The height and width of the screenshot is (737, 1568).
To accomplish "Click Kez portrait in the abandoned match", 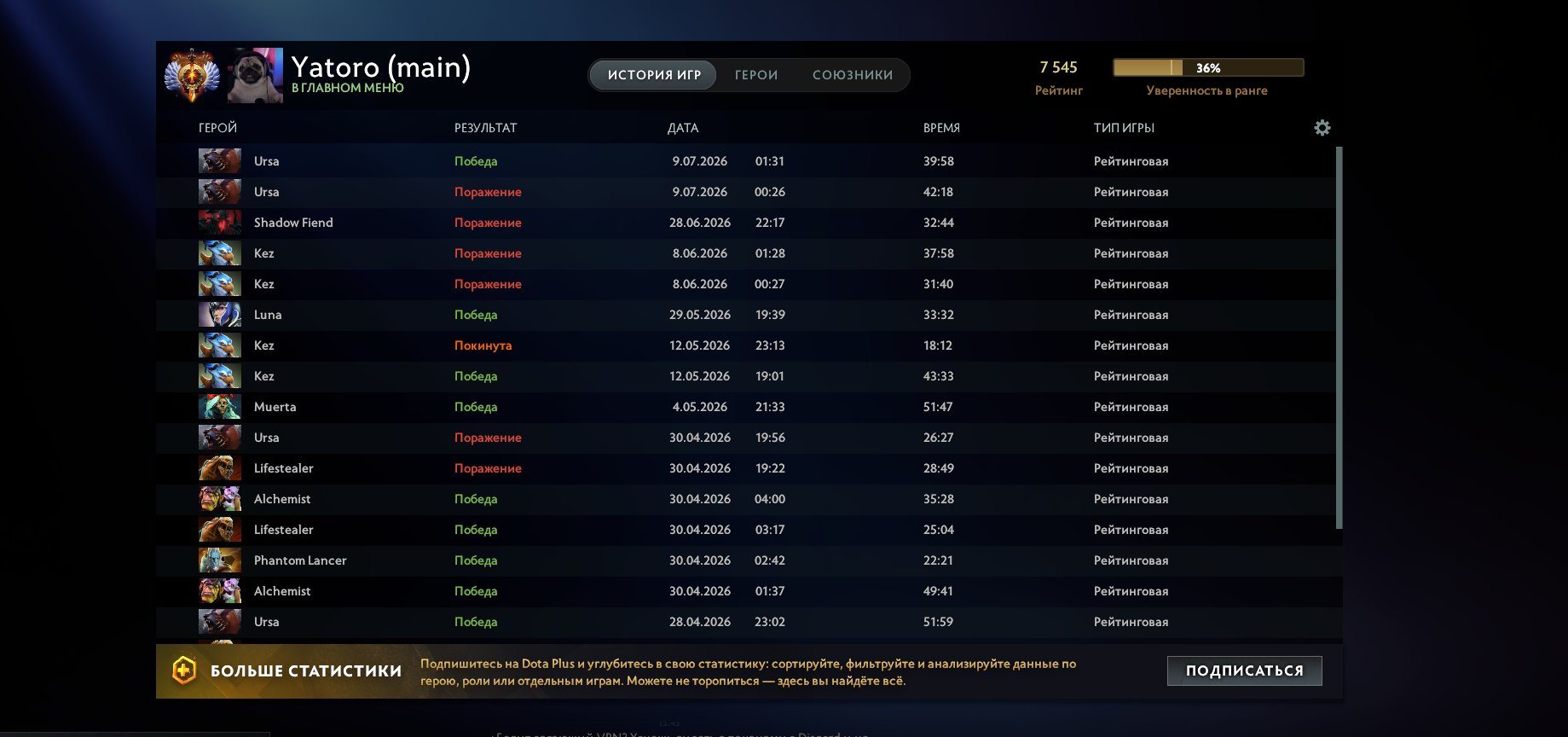I will pos(220,345).
